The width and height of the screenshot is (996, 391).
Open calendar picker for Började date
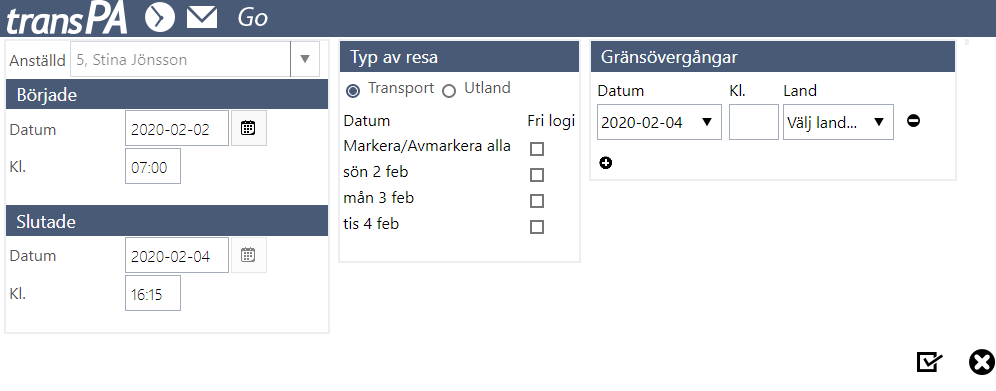coord(248,128)
